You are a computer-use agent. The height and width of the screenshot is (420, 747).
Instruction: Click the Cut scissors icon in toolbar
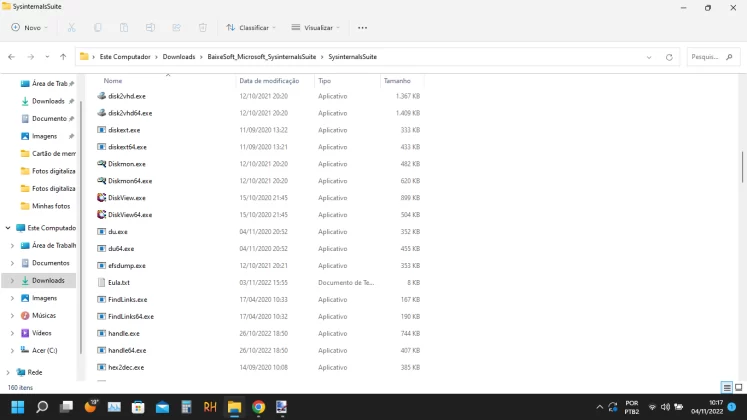click(71, 28)
